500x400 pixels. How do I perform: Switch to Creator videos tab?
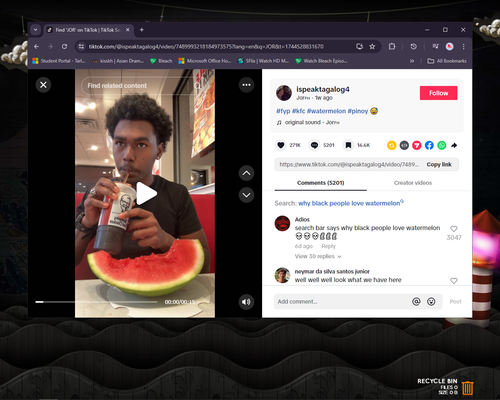click(x=413, y=183)
